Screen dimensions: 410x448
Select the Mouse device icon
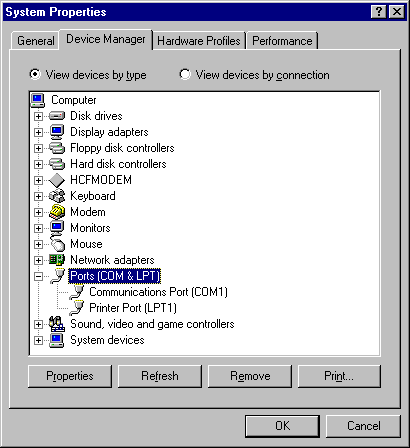(x=57, y=243)
